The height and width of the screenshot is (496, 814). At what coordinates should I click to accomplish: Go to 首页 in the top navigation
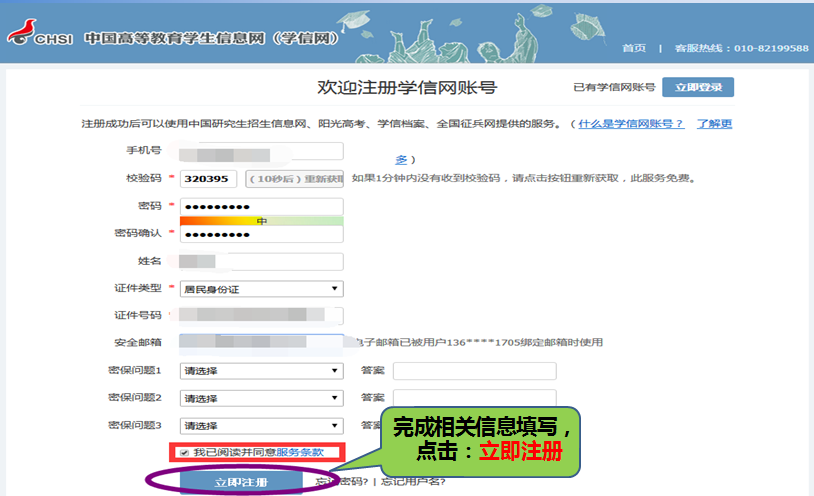click(x=634, y=48)
